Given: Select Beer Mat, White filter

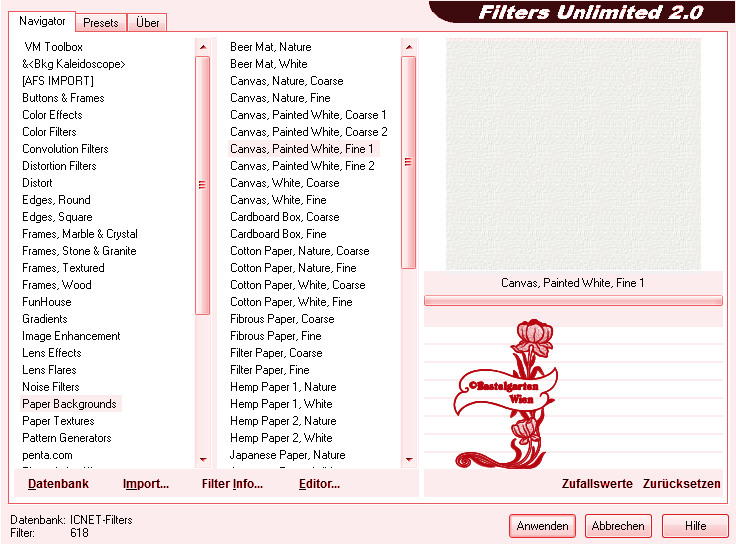Looking at the screenshot, I should pos(269,64).
